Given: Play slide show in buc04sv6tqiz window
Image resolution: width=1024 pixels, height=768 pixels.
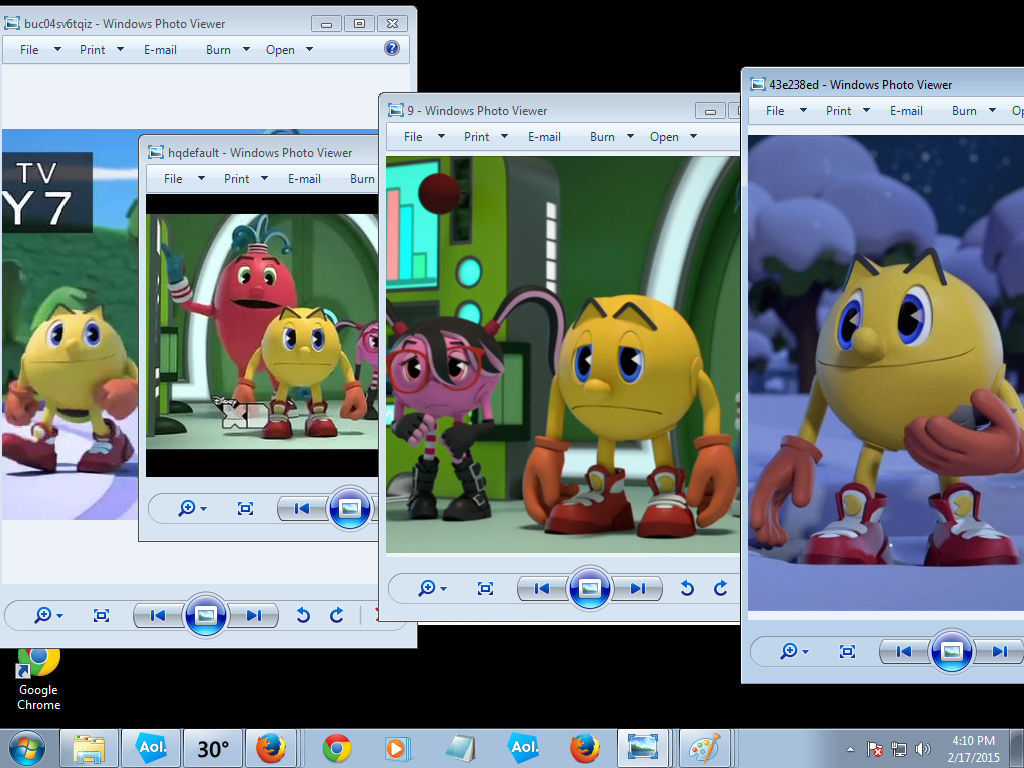Looking at the screenshot, I should point(206,615).
